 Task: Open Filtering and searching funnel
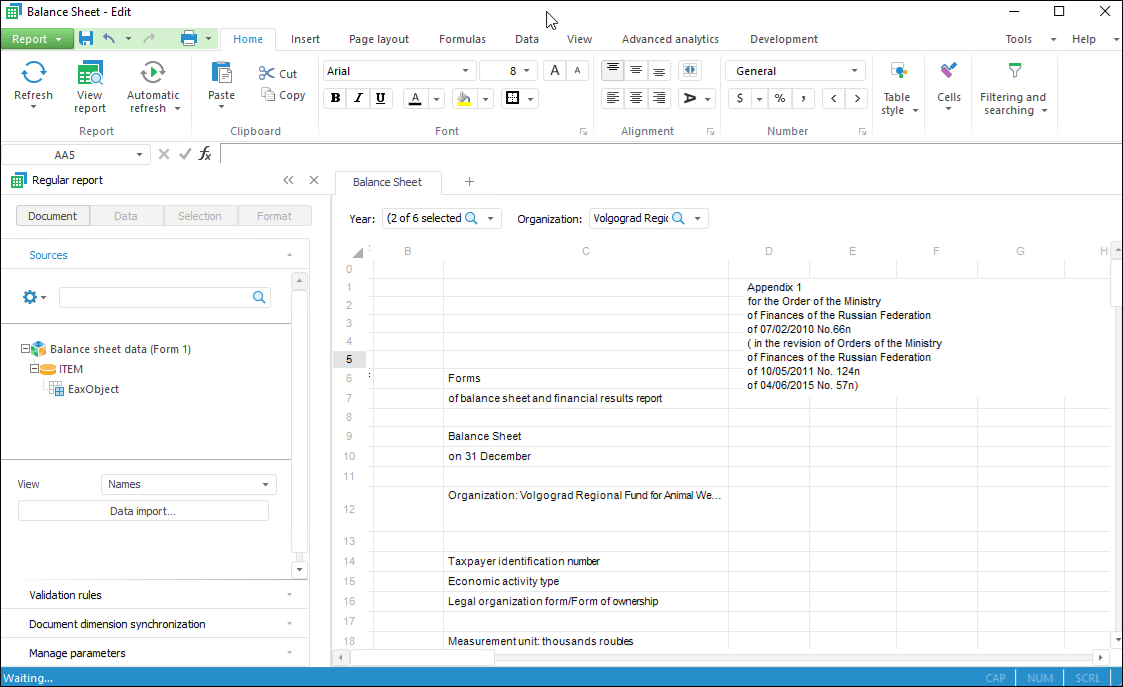[x=1014, y=72]
